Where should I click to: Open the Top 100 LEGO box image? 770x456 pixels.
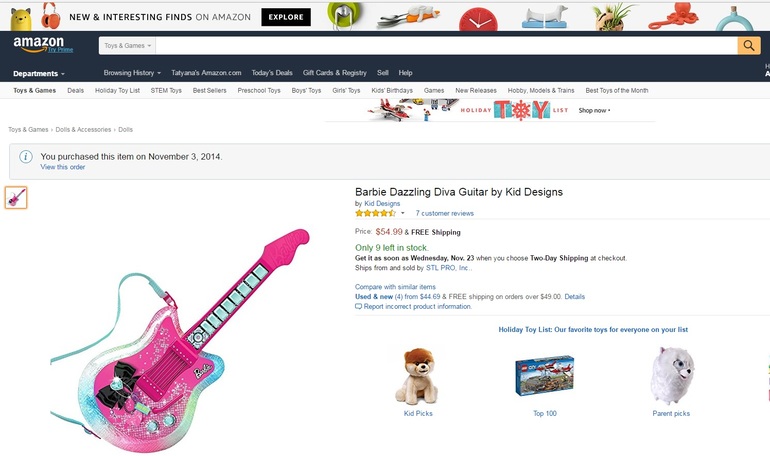point(544,377)
